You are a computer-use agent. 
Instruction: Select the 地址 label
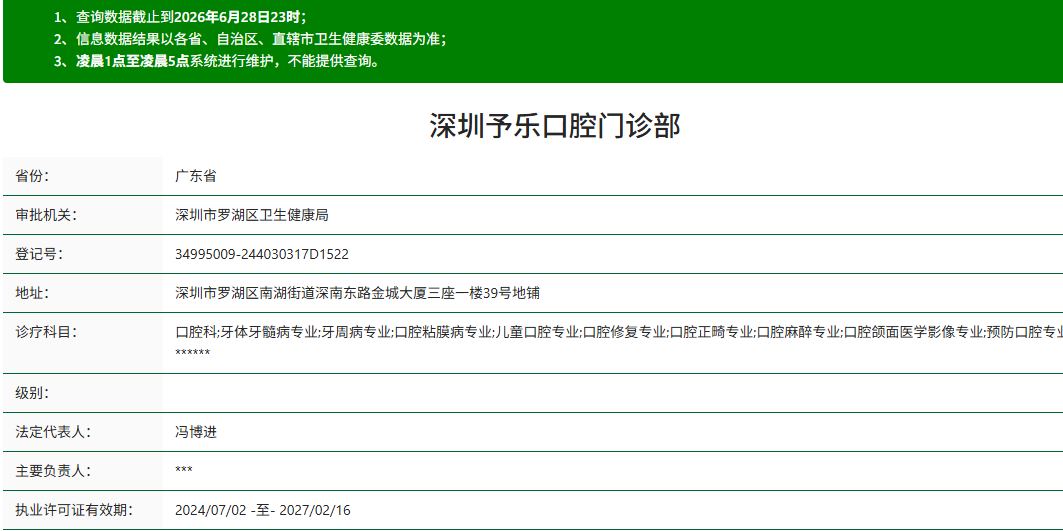click(x=32, y=293)
